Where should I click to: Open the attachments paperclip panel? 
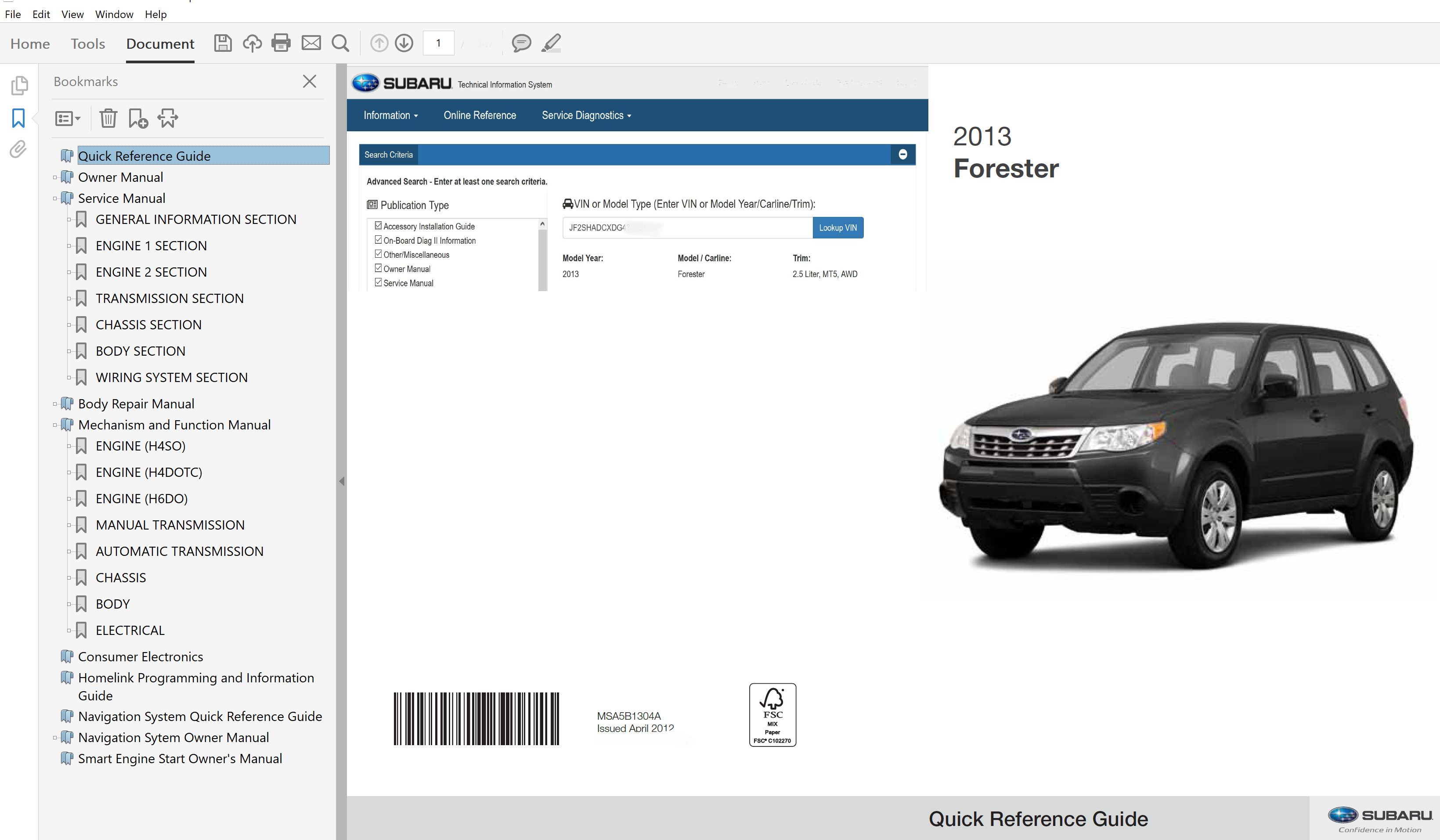click(18, 150)
